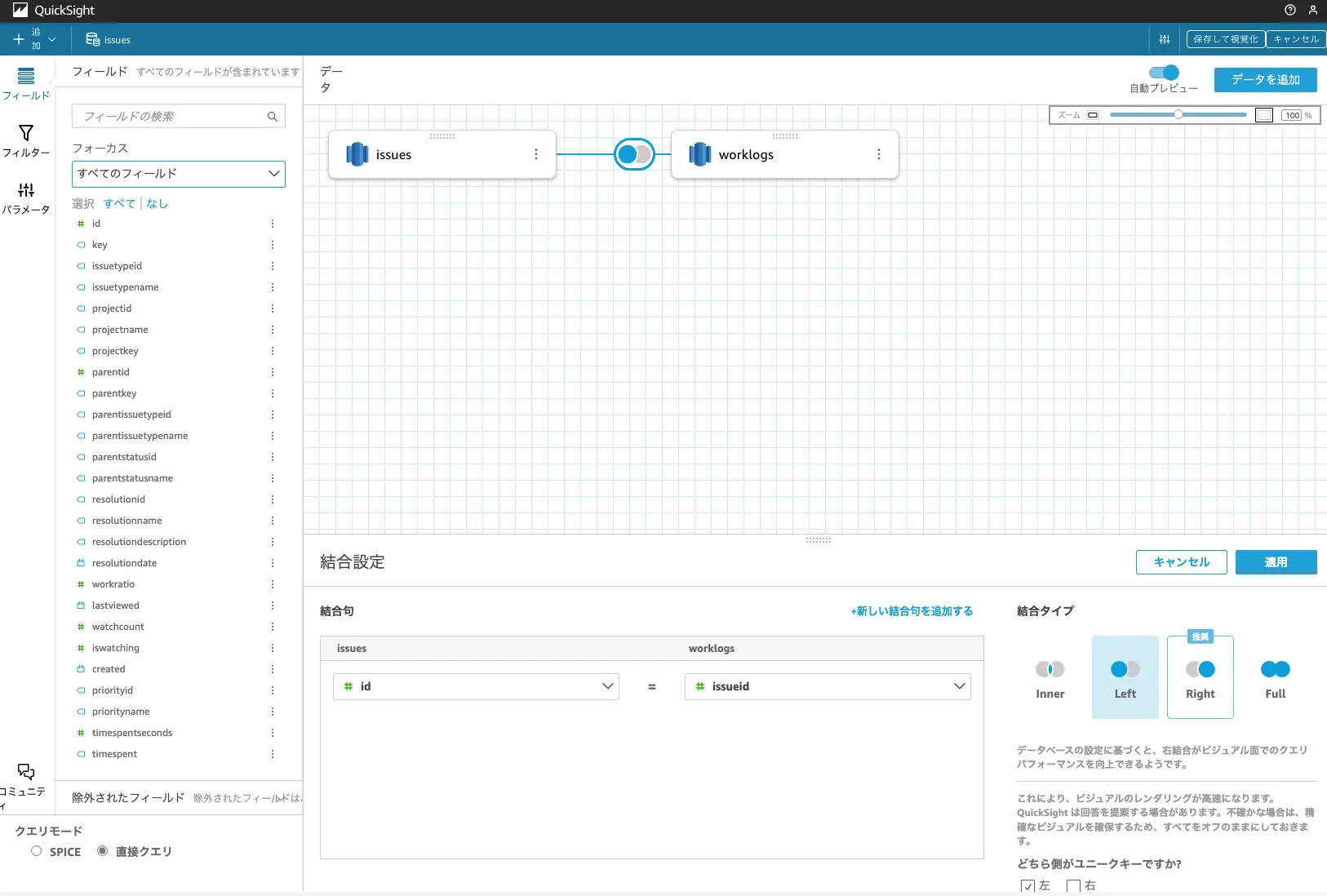
Task: Select the resolutiondescription field row
Action: coord(179,542)
